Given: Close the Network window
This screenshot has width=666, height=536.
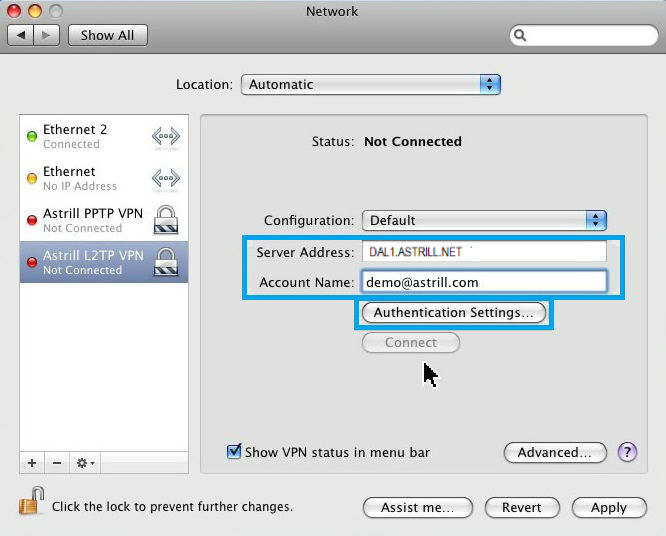Looking at the screenshot, I should (14, 10).
